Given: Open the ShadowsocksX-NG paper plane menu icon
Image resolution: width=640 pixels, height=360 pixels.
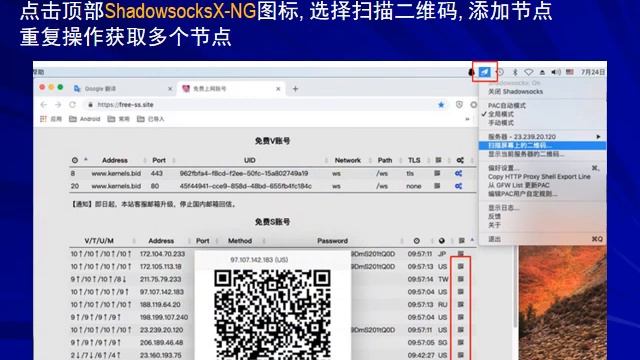Looking at the screenshot, I should (484, 72).
